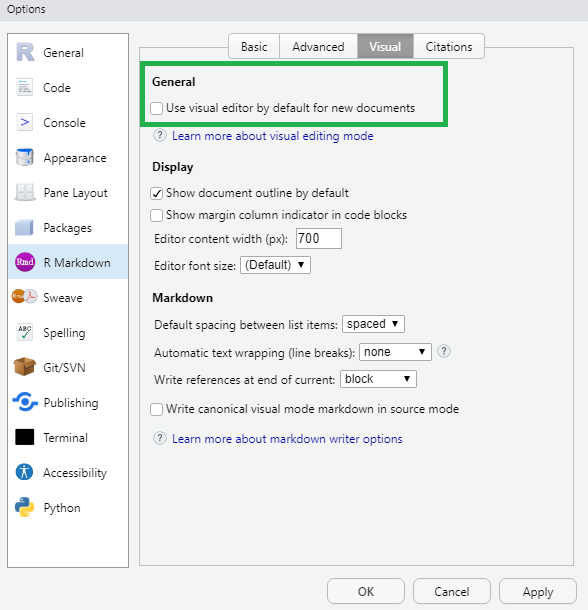Click the Apply button
The height and width of the screenshot is (610, 588).
click(x=538, y=591)
